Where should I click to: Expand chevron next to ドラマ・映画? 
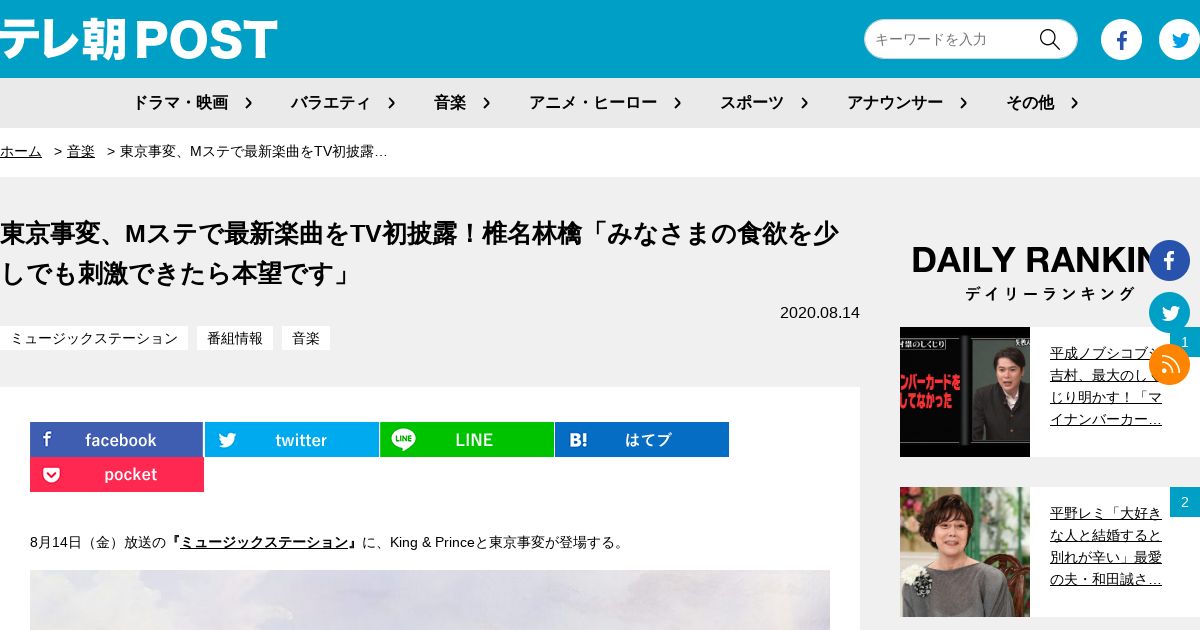248,102
